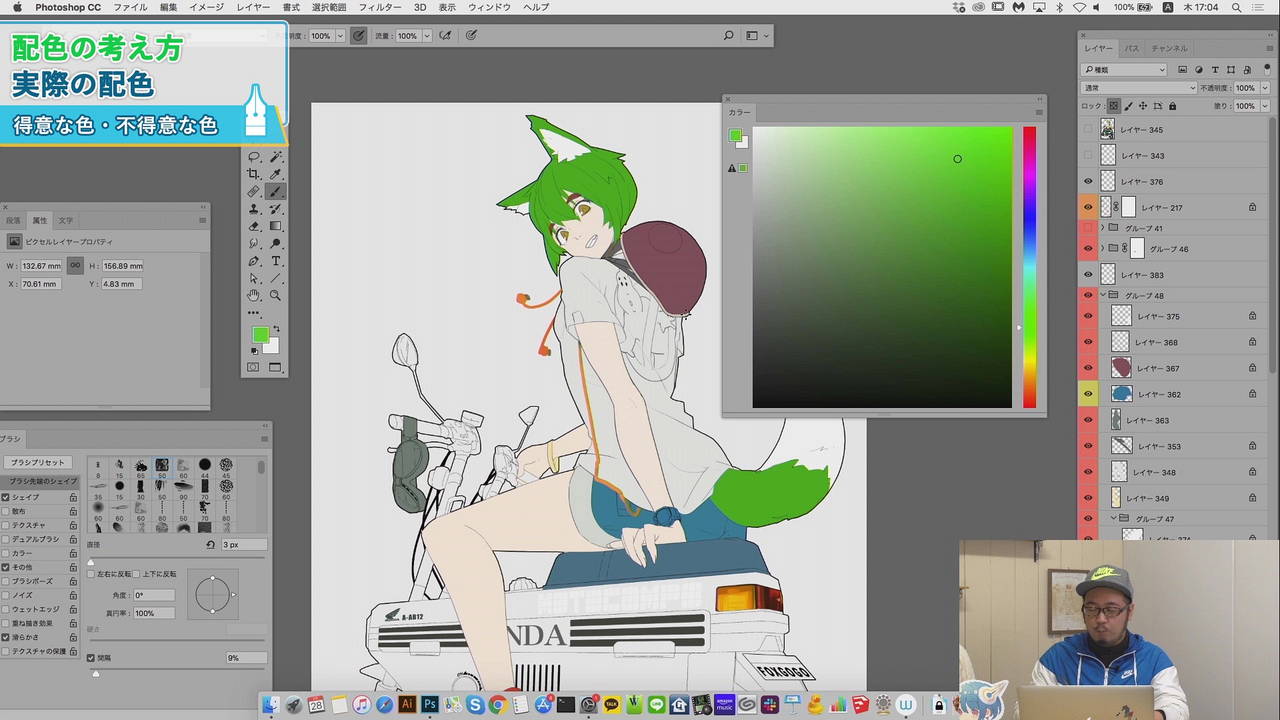1280x720 pixels.
Task: Open the extra tools ellipsis menu
Action: point(254,313)
